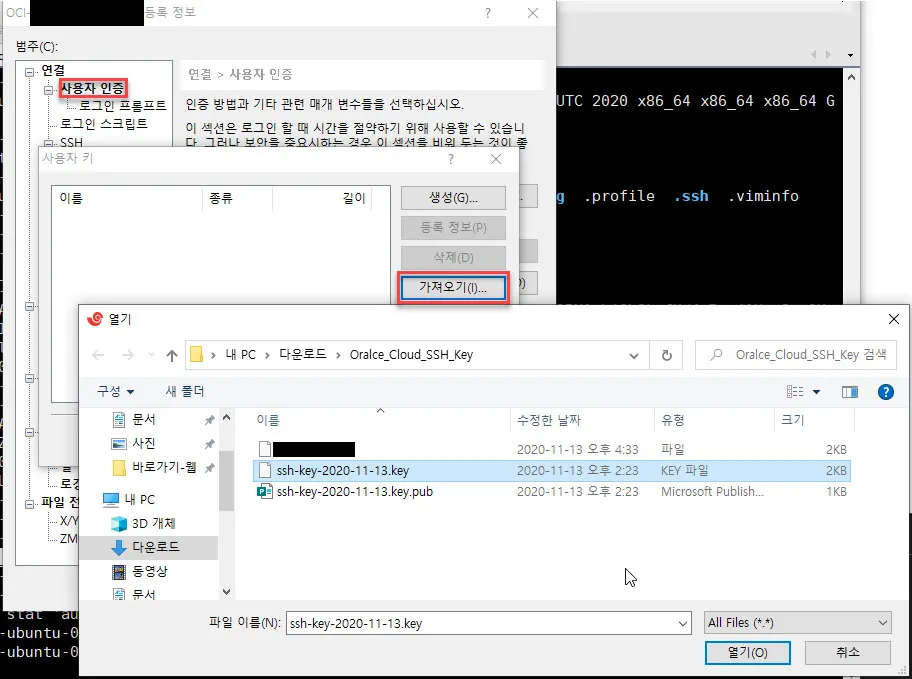Screen dimensions: 912x679
Task: Open the All Files type dropdown
Action: [x=797, y=623]
